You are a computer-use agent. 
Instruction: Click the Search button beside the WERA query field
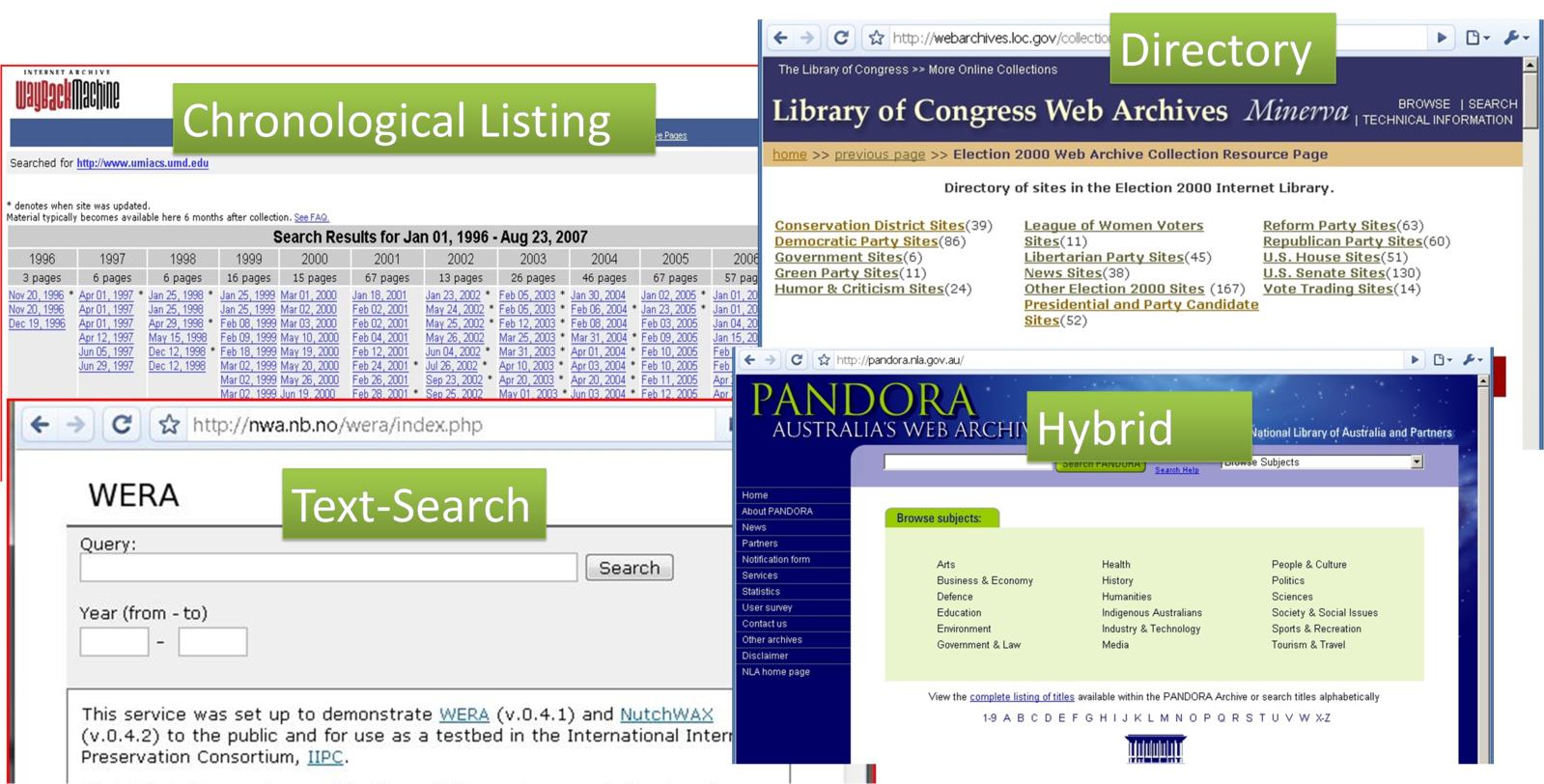629,568
